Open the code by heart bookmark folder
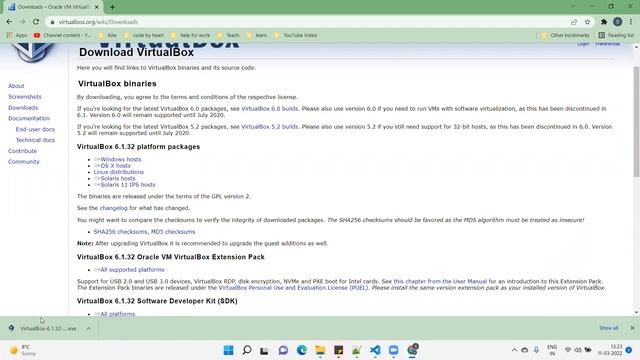Image resolution: width=640 pixels, height=360 pixels. tap(144, 36)
